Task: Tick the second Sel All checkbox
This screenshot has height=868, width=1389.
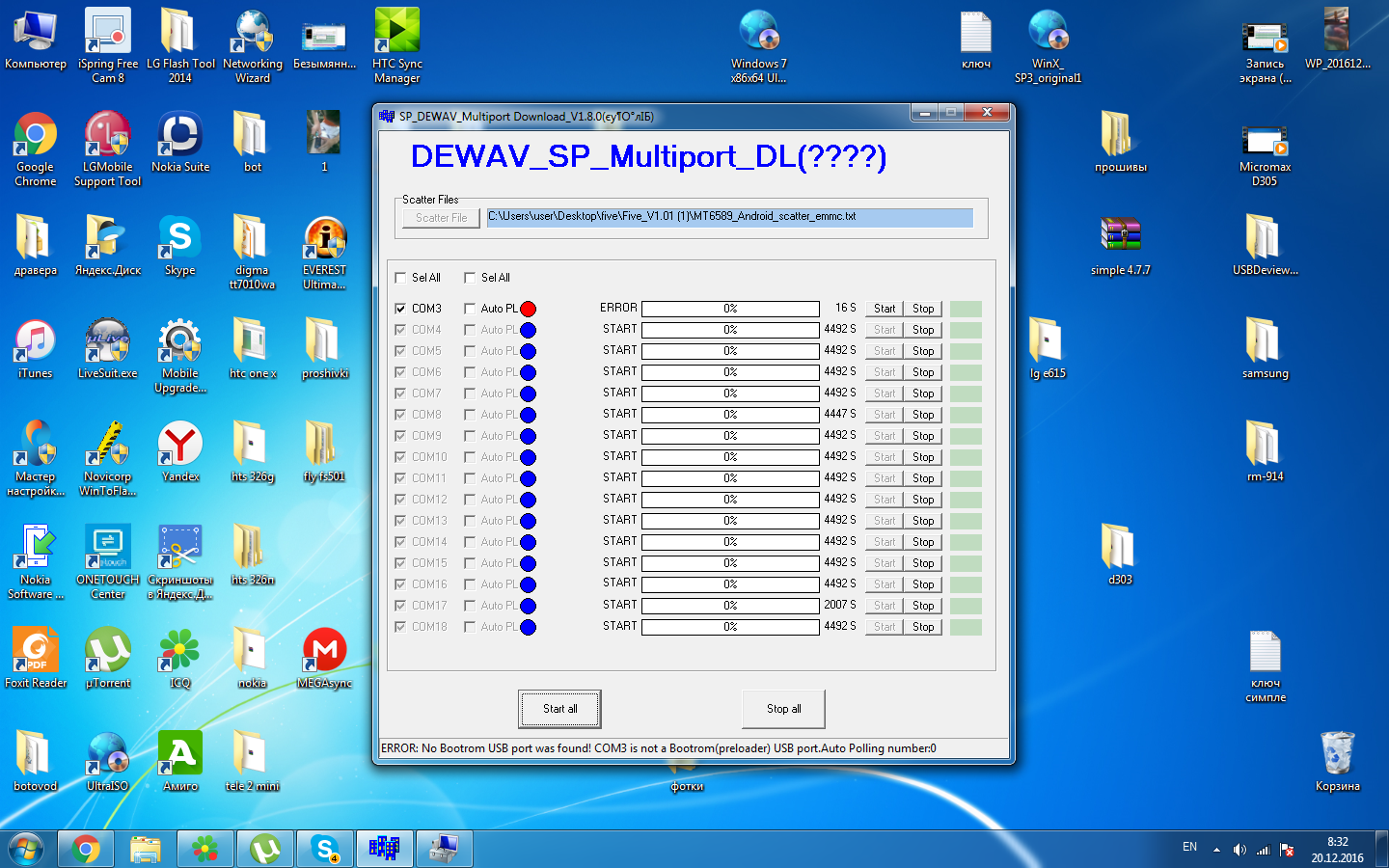Action: [x=470, y=278]
